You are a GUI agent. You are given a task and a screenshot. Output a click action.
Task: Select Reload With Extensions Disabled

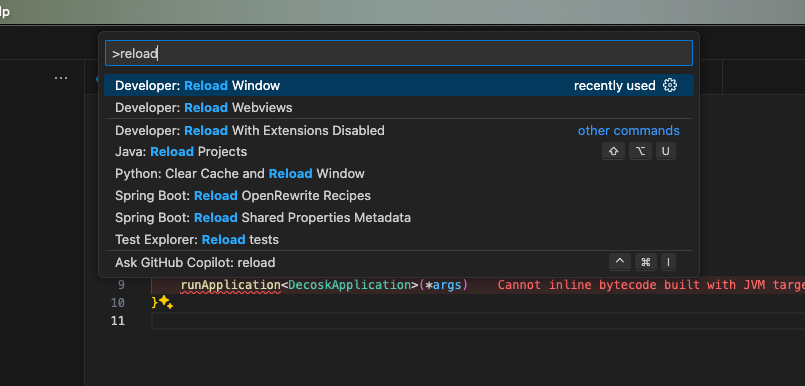398,130
